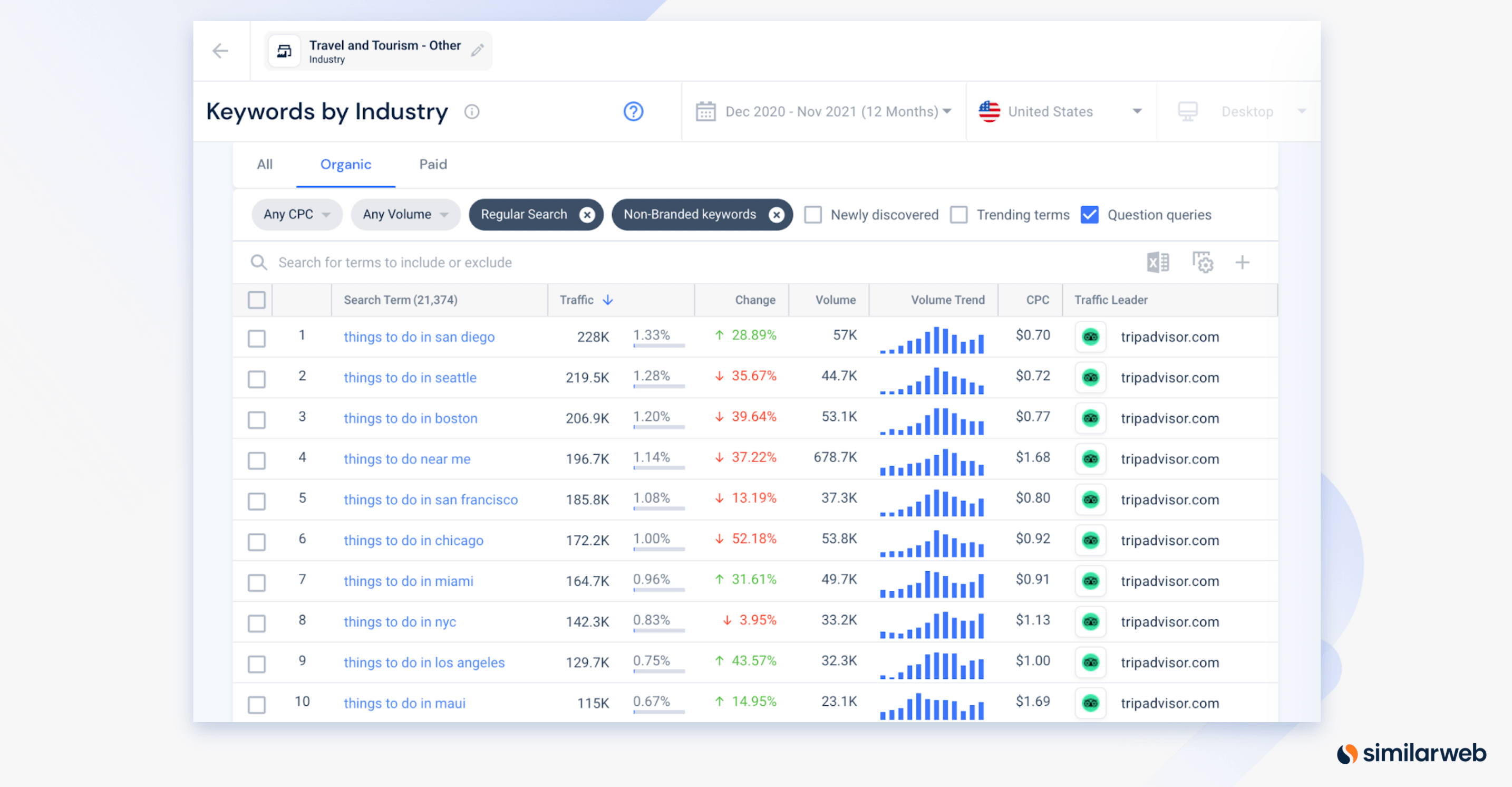
Task: Open keyword things to do in san francisco
Action: click(431, 500)
